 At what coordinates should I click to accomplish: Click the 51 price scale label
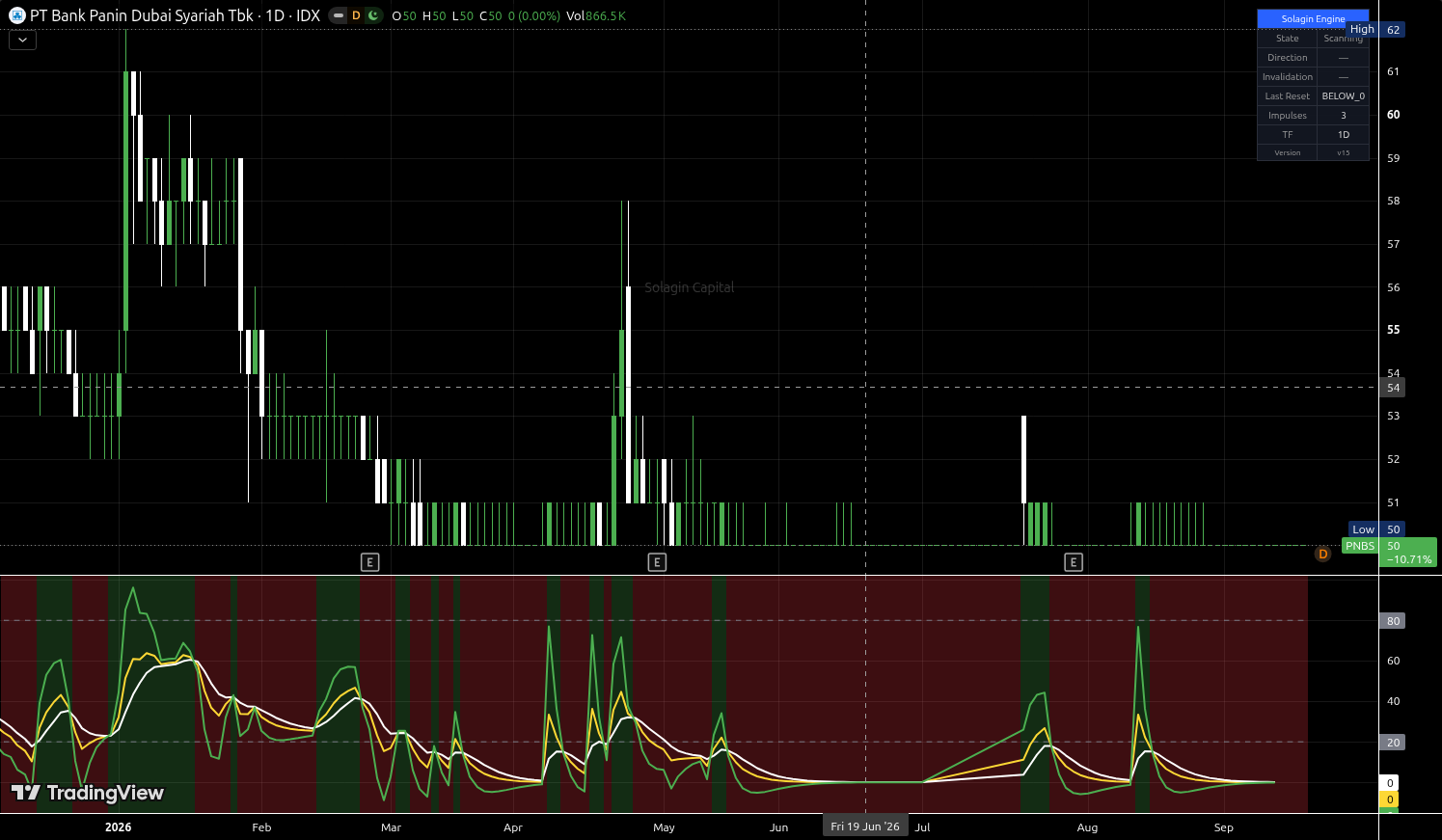[x=1393, y=502]
